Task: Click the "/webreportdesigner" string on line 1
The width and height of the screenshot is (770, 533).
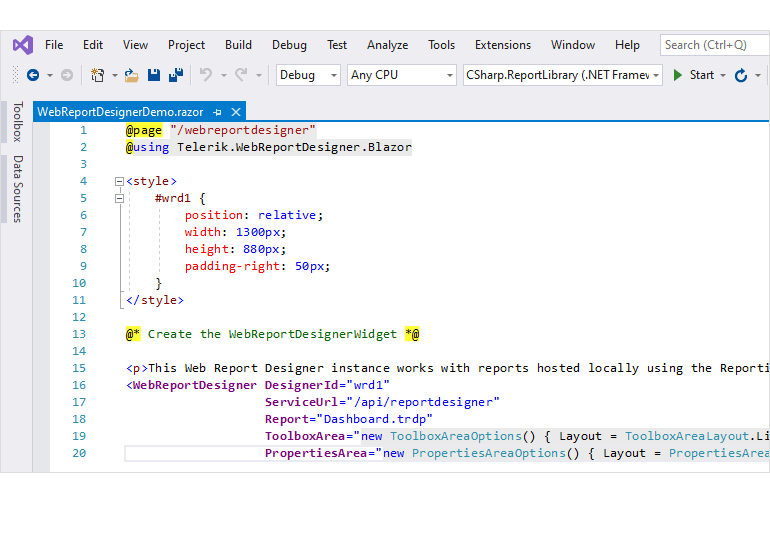Action: coord(243,130)
